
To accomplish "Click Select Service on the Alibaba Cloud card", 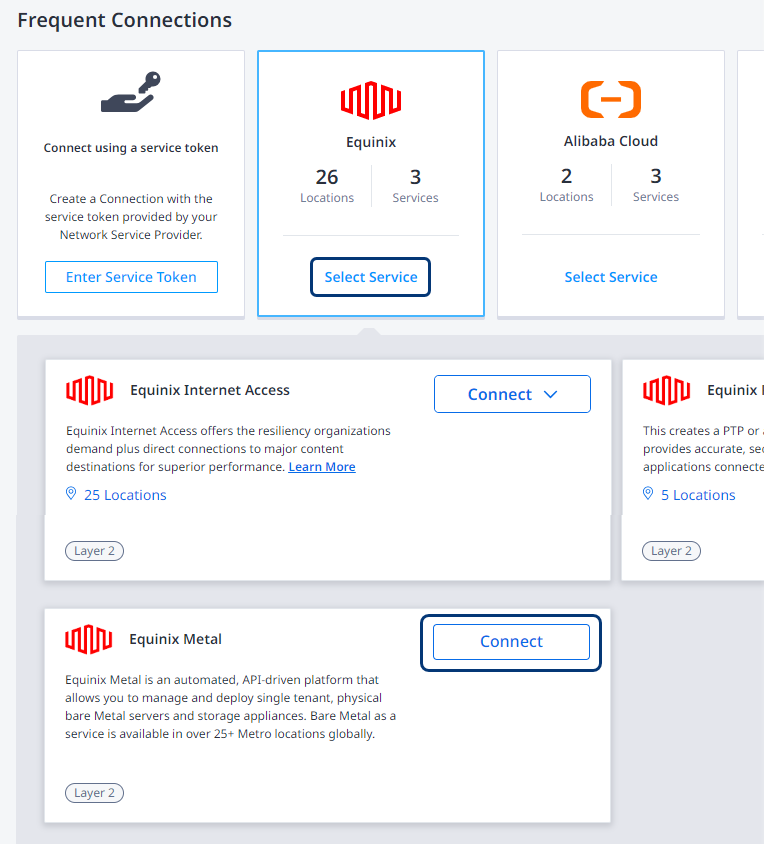I will pyautogui.click(x=611, y=277).
